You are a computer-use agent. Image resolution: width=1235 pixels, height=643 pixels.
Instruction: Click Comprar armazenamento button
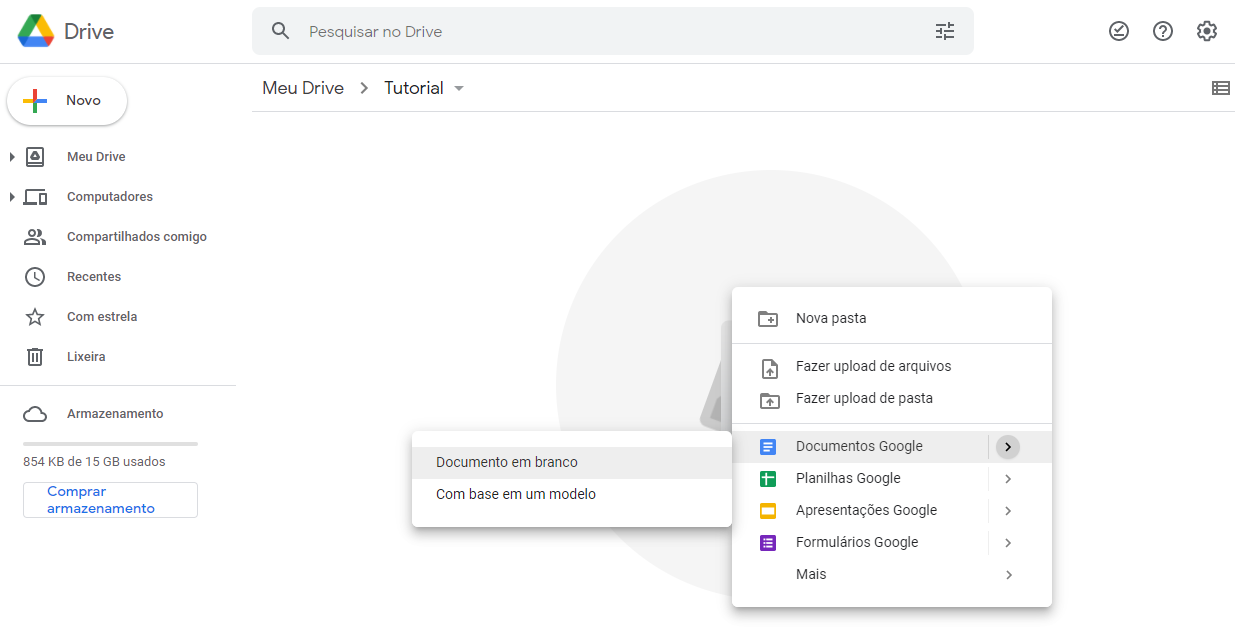point(110,500)
